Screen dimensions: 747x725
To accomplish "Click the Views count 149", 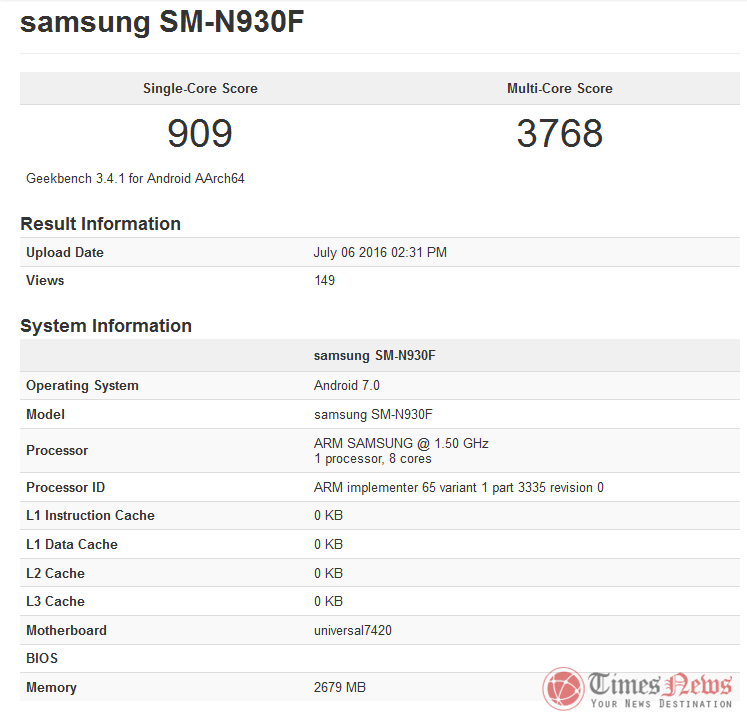I will pos(324,281).
